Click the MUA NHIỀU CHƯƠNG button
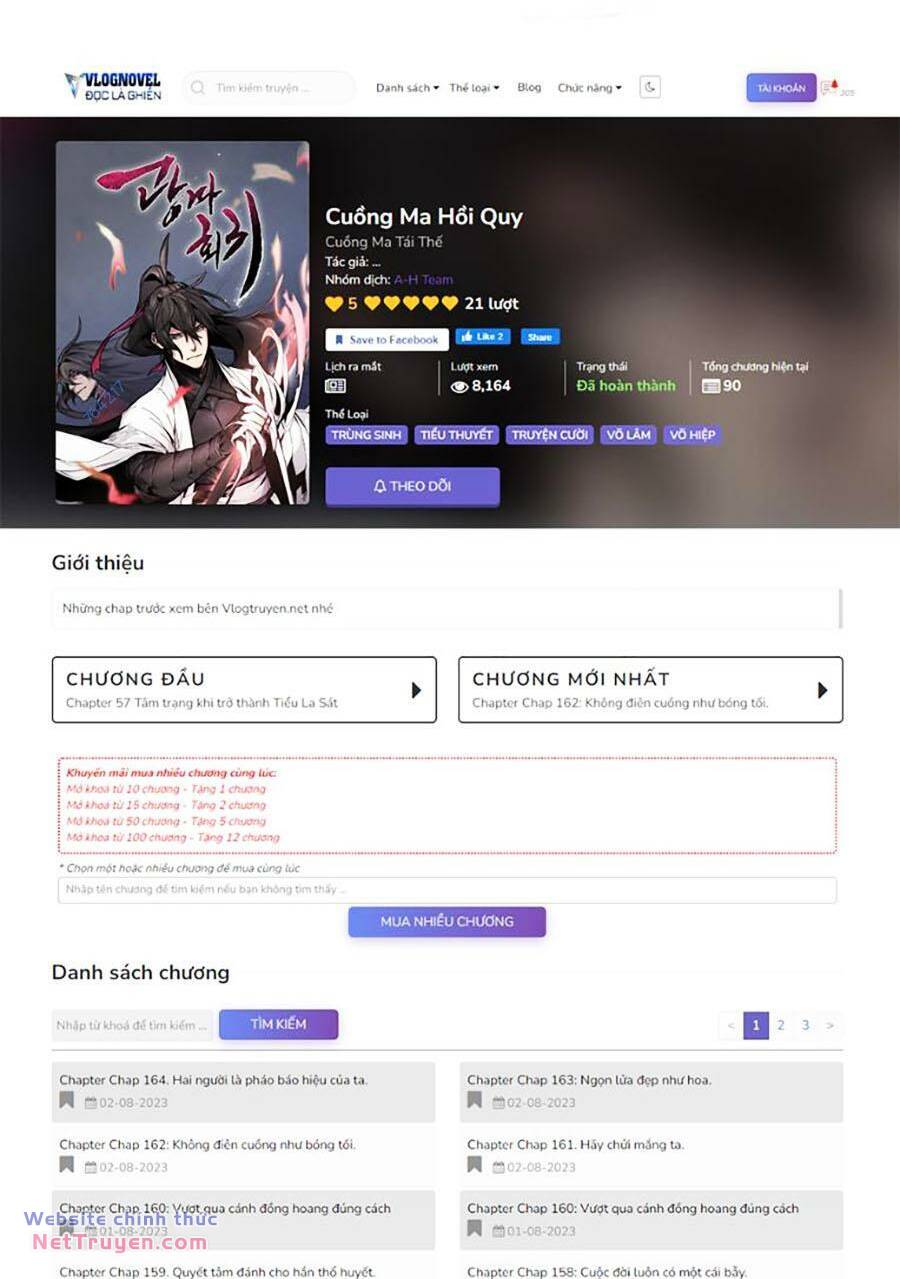The width and height of the screenshot is (900, 1279). pos(447,922)
